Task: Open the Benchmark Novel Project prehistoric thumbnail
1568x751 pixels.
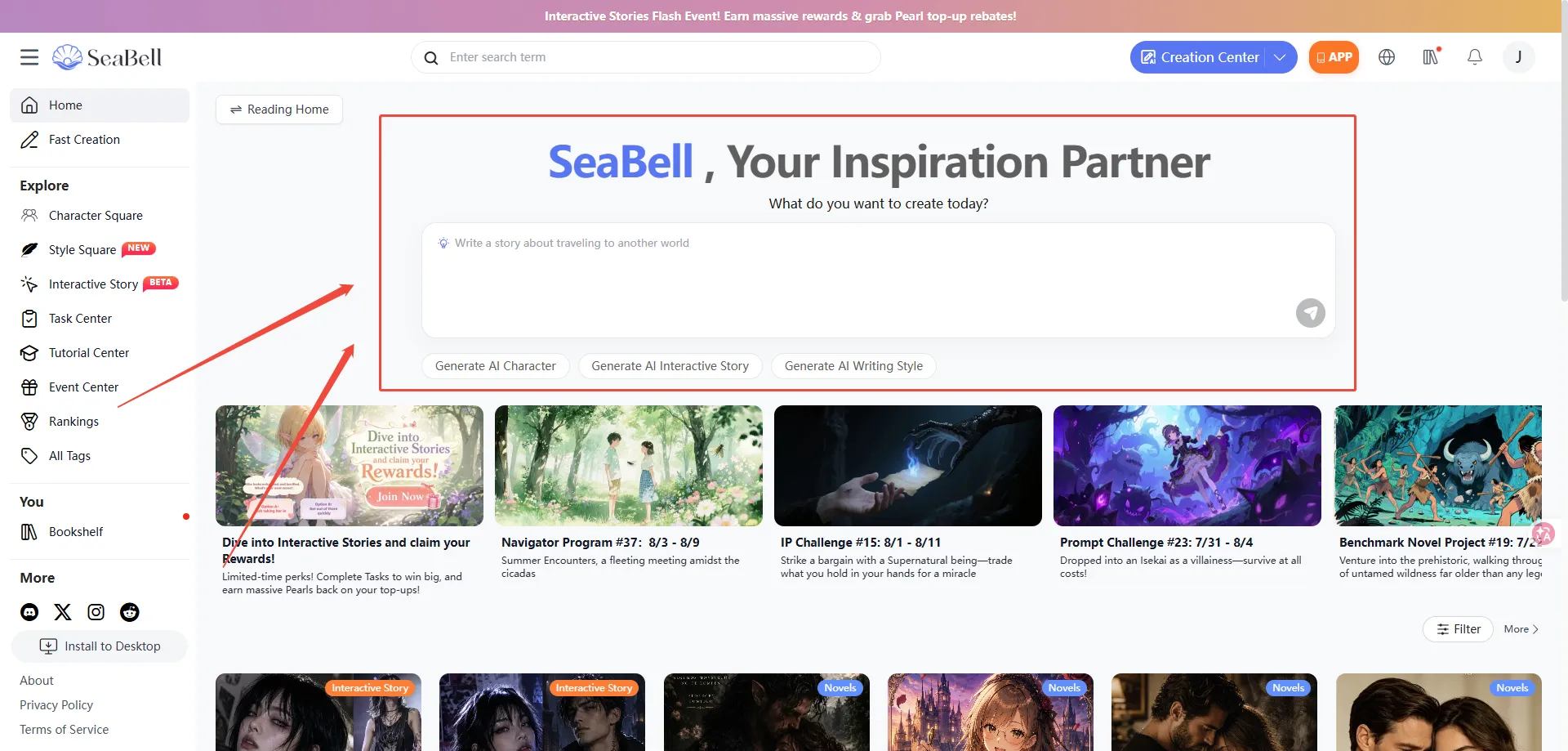Action: click(1438, 466)
